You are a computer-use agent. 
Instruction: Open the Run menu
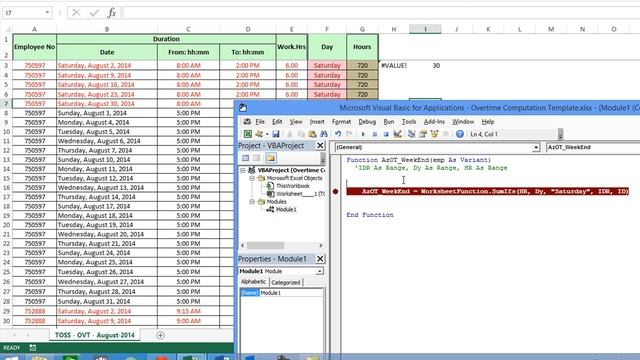point(389,122)
